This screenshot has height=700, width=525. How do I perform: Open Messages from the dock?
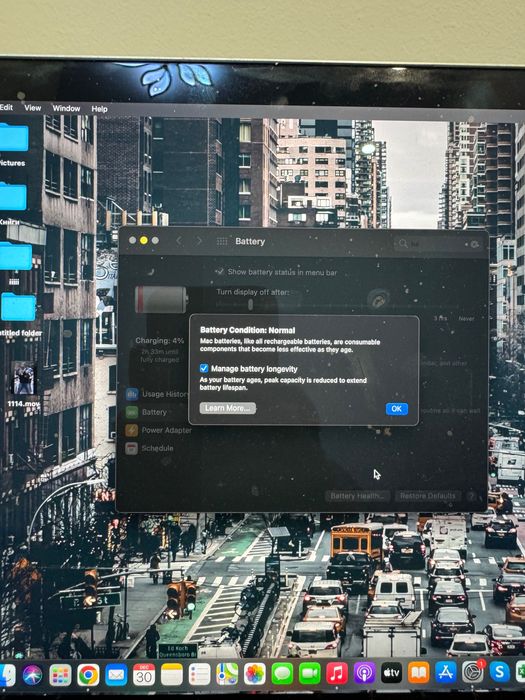282,674
